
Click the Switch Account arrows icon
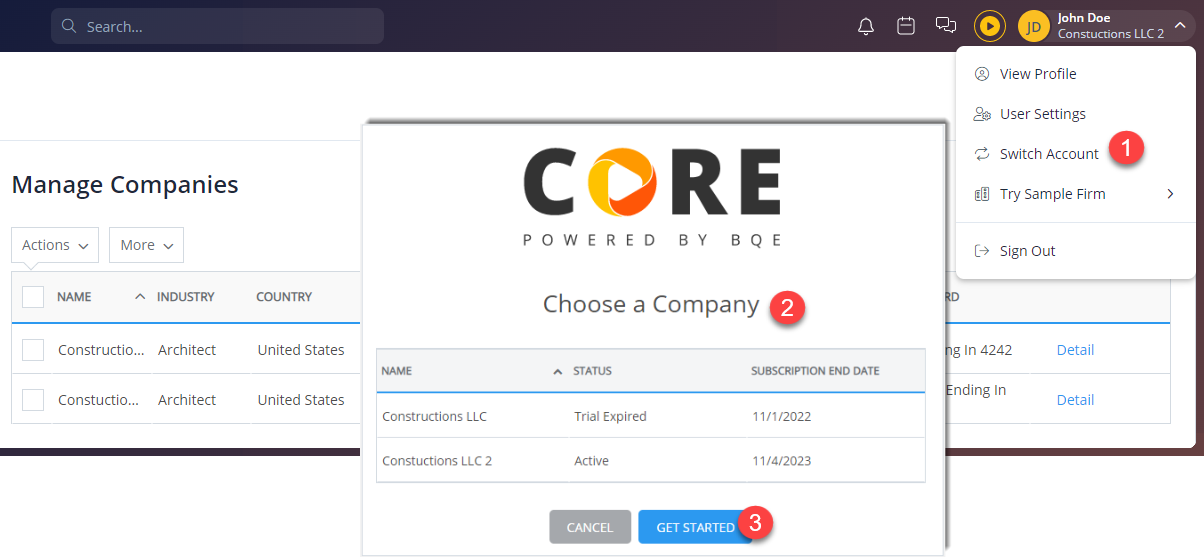pos(982,154)
